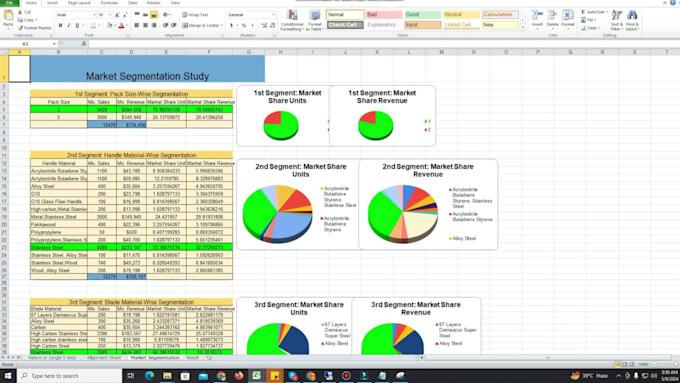Select 2nd Segment Market Share Revenue chart
680x383 pixels.
(428, 204)
